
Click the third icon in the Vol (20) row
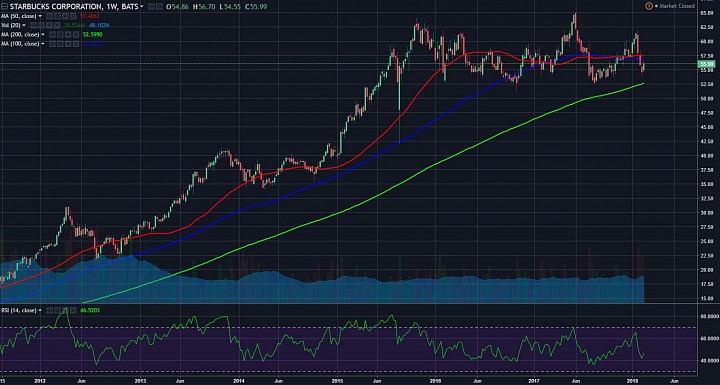pyautogui.click(x=49, y=25)
